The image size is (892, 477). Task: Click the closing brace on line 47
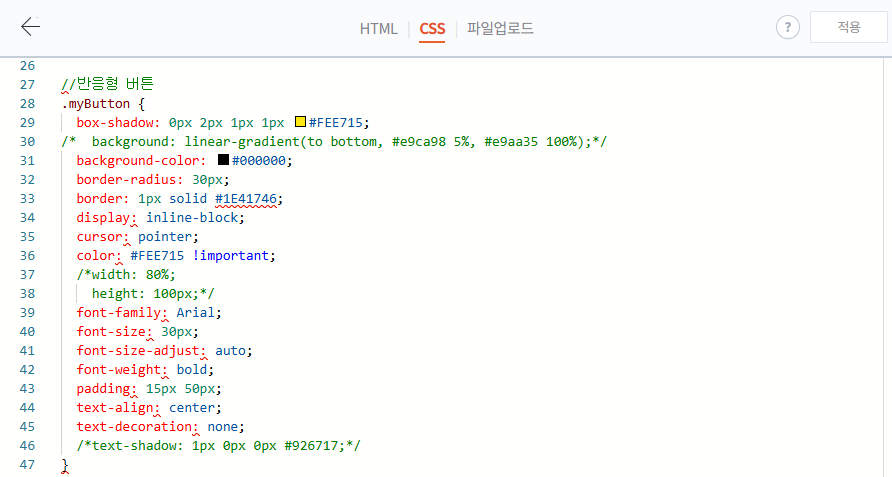[x=65, y=464]
